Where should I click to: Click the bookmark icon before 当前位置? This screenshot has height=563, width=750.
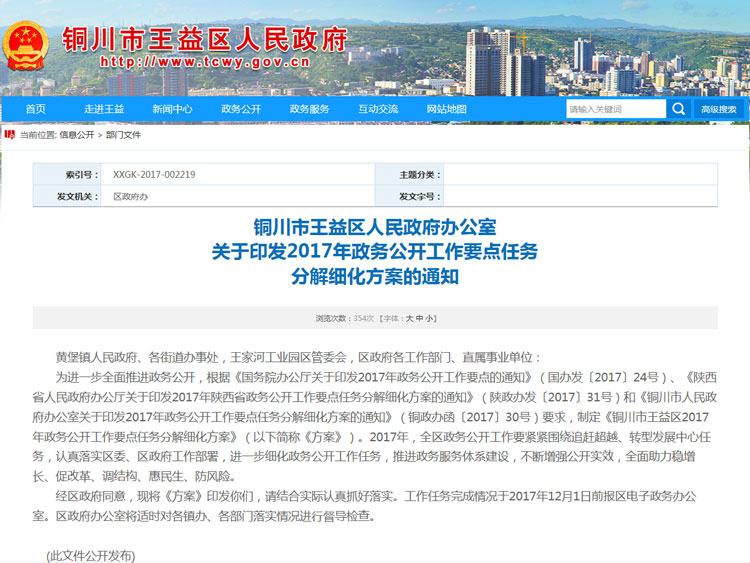point(9,134)
